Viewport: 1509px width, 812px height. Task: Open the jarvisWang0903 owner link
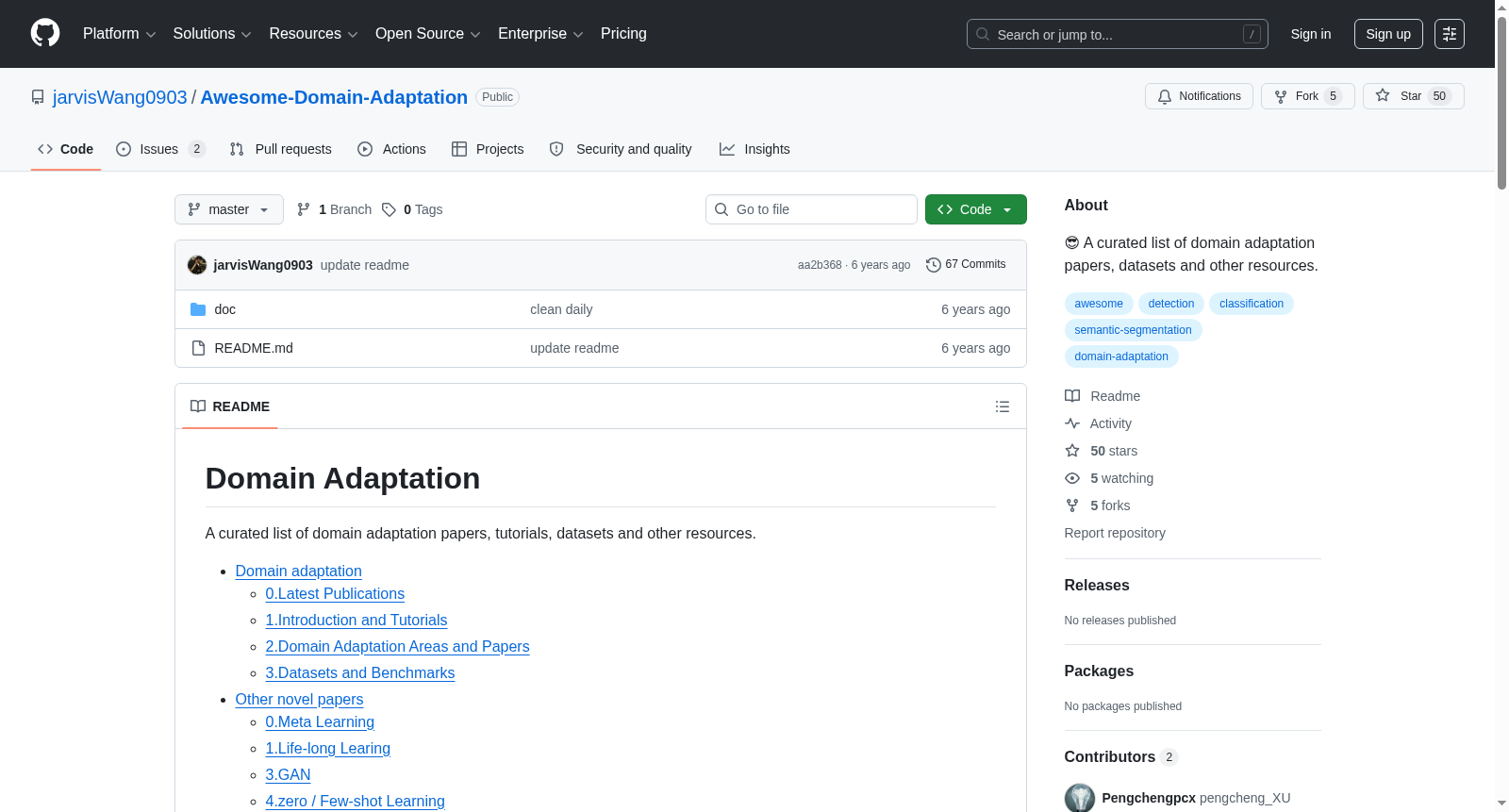(x=120, y=97)
